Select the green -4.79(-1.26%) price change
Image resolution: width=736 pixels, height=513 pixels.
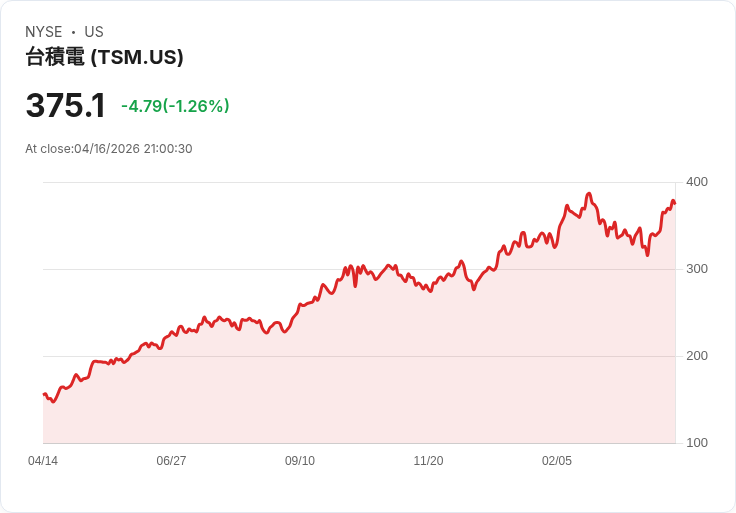pyautogui.click(x=175, y=106)
